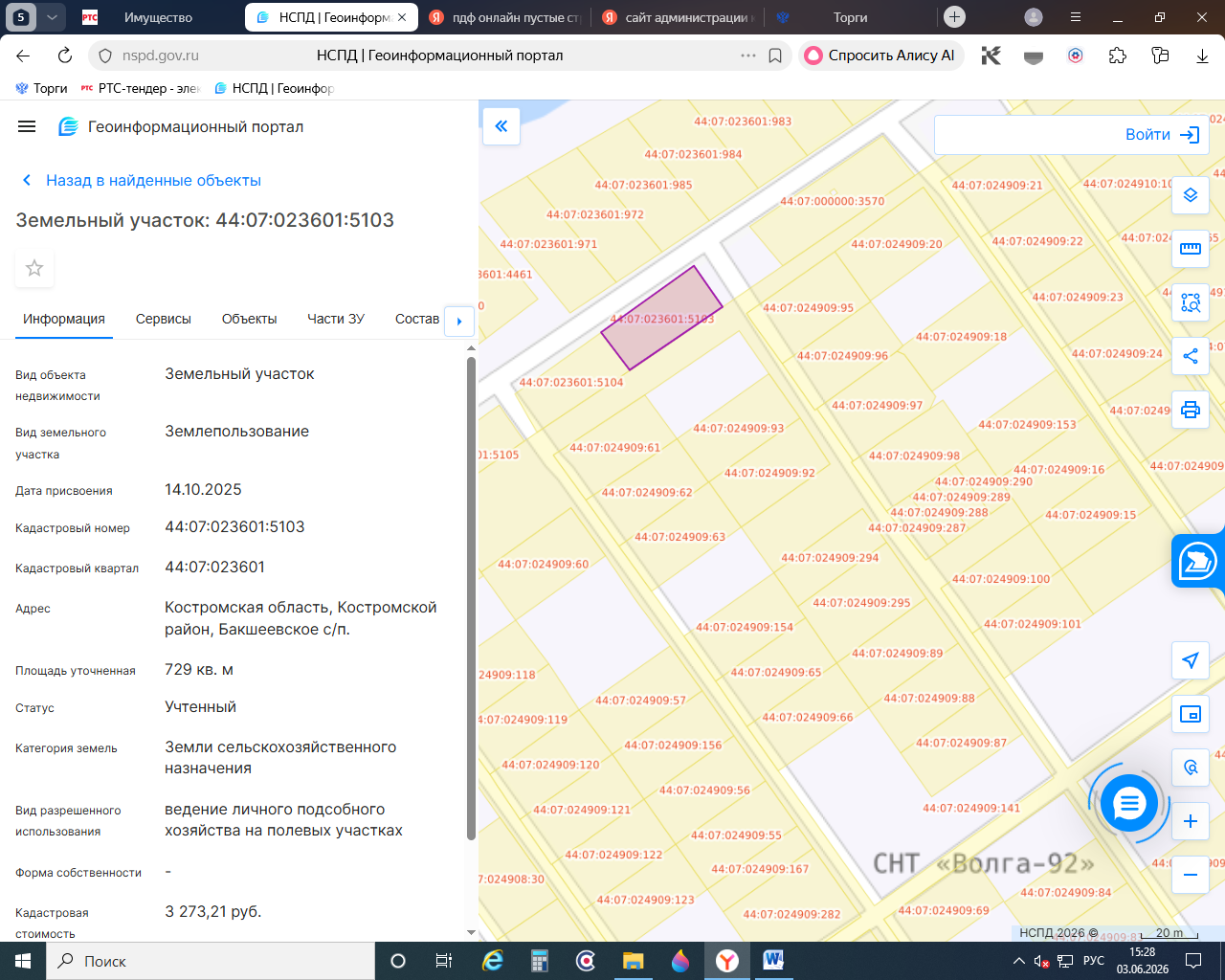Image resolution: width=1225 pixels, height=980 pixels.
Task: Click the cadastral cost 3 273,21 руб.
Action: coord(212,912)
